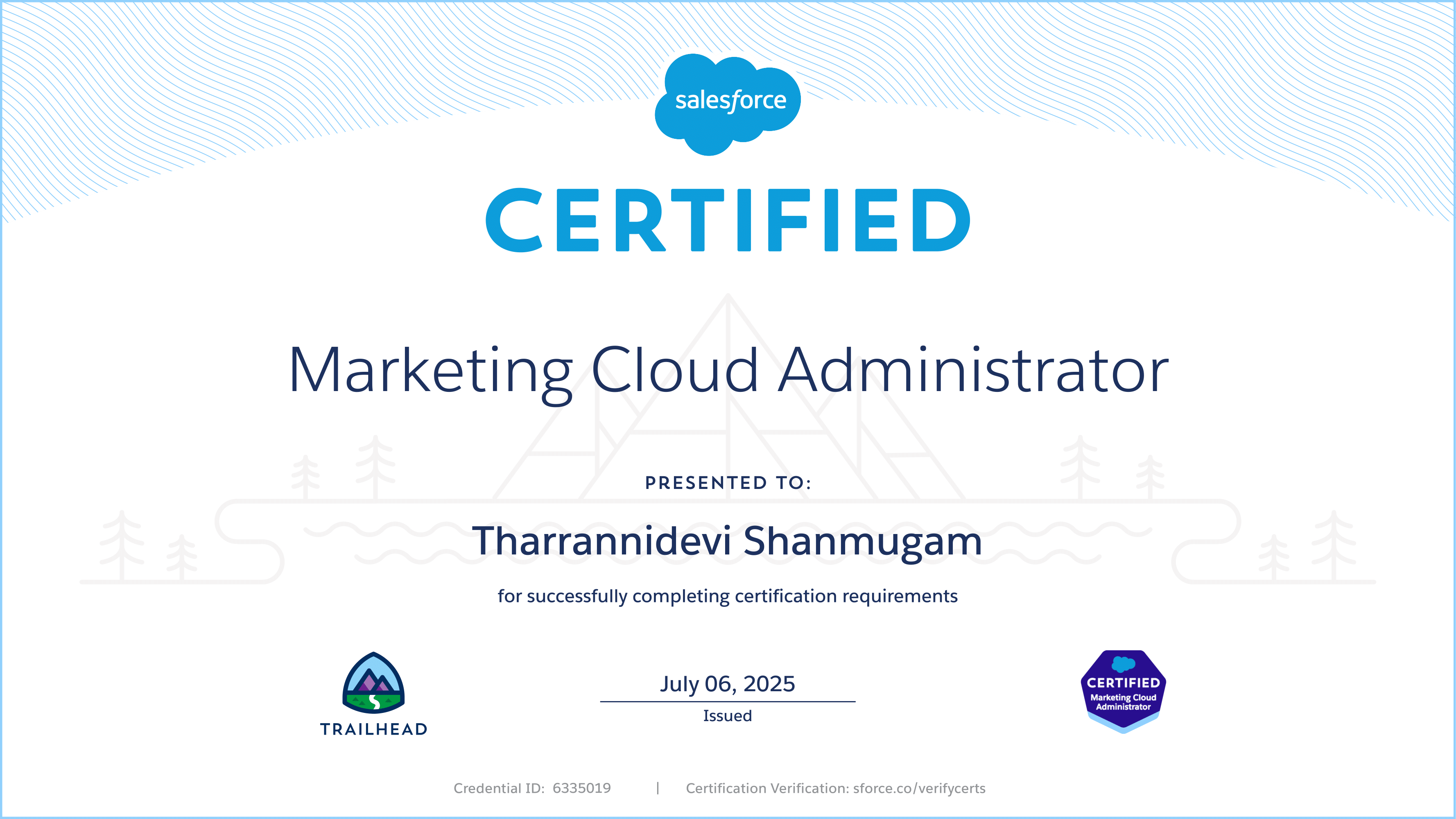This screenshot has width=1456, height=819.
Task: Open the sforce.co/verifycerts verification link
Action: (x=919, y=788)
